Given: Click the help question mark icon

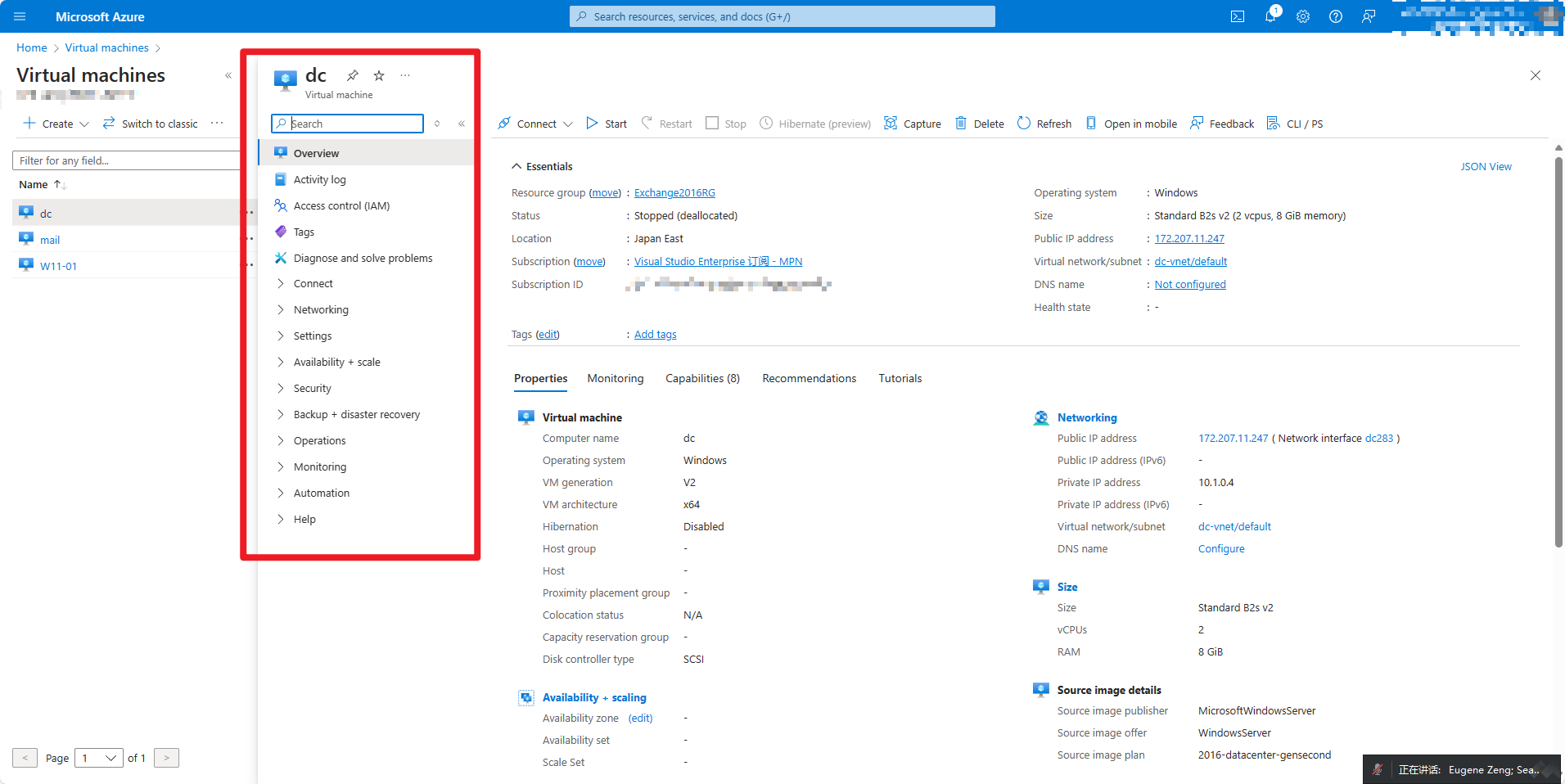Looking at the screenshot, I should (x=1336, y=16).
